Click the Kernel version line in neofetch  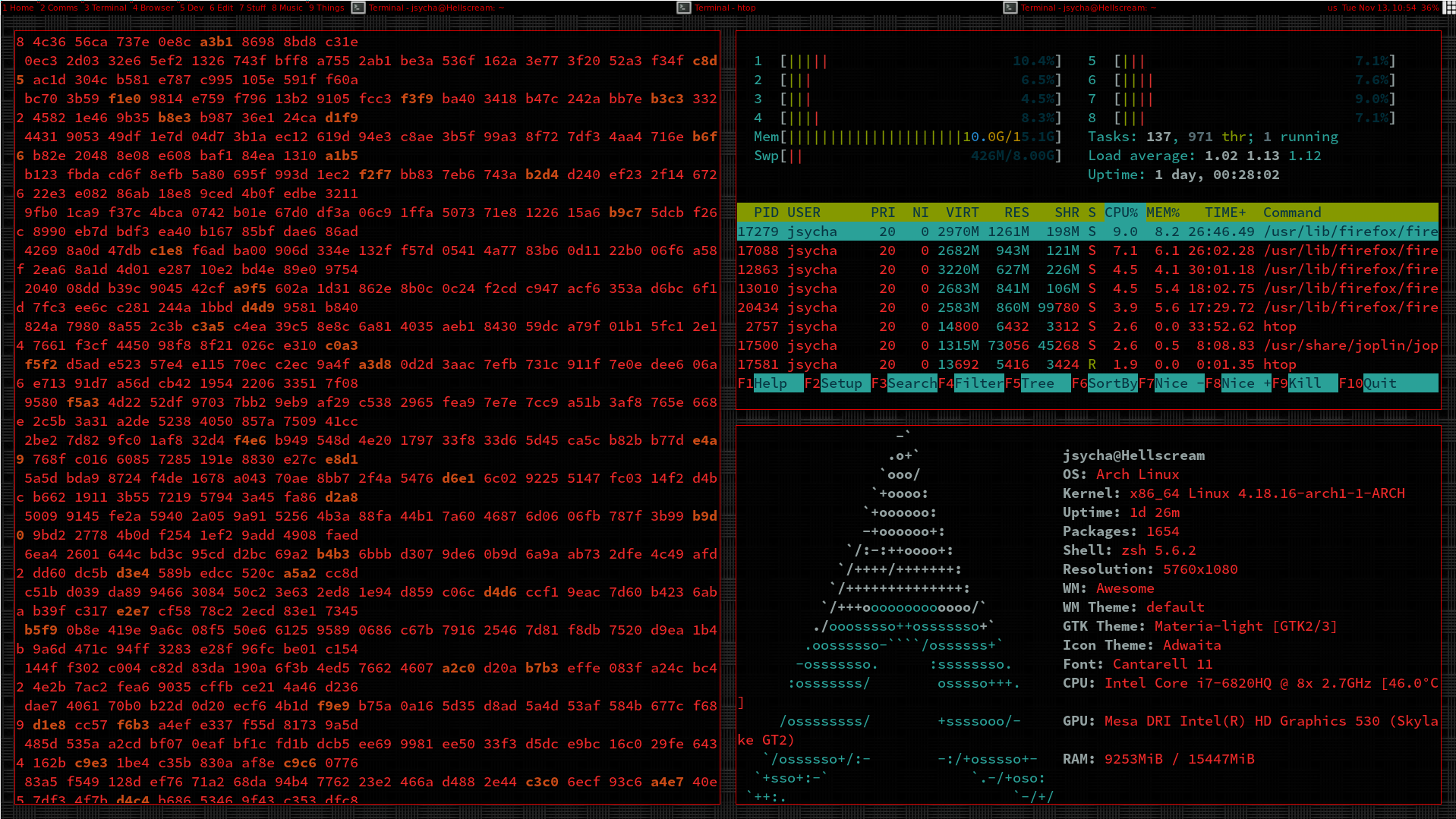coord(1234,493)
